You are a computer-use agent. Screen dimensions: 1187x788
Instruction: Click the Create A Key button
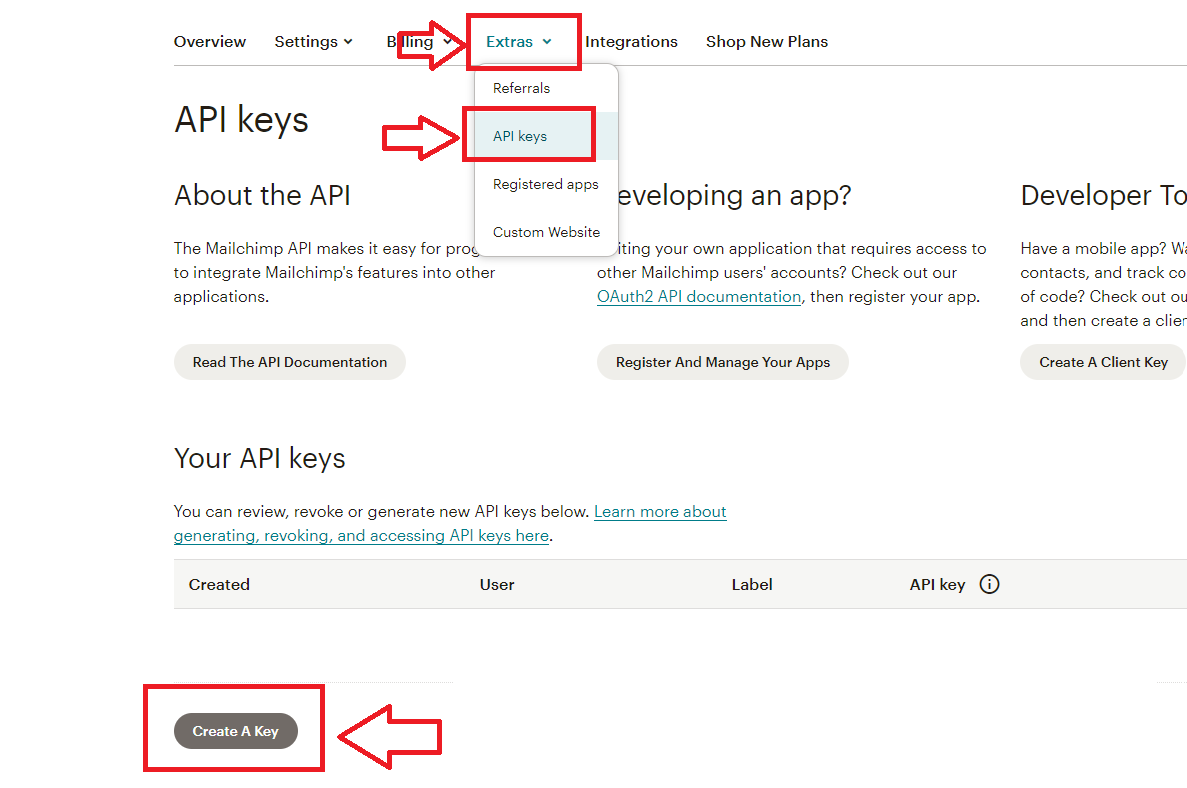coord(235,731)
